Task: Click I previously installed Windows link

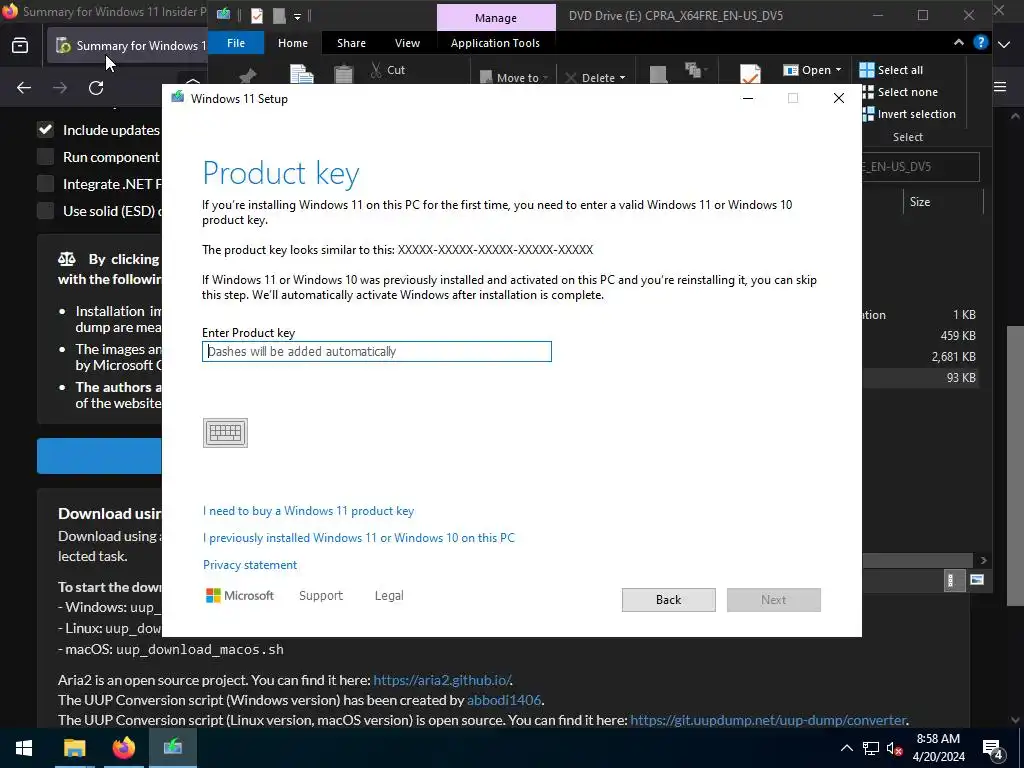Action: [x=359, y=537]
